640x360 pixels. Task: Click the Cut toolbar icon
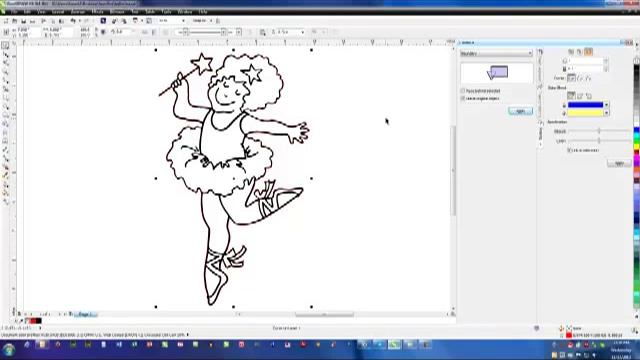[x=43, y=21]
